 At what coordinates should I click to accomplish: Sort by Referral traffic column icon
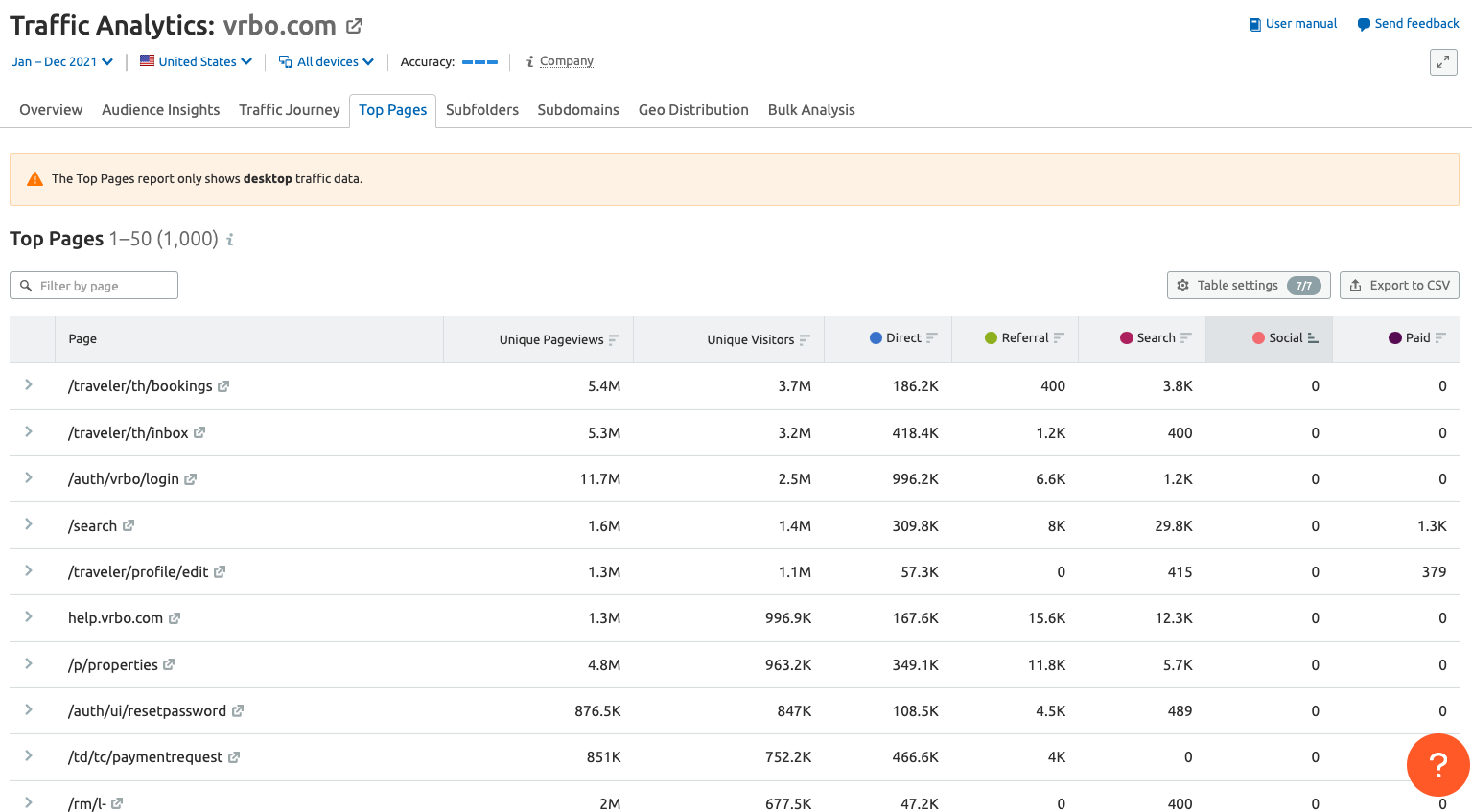(1059, 338)
